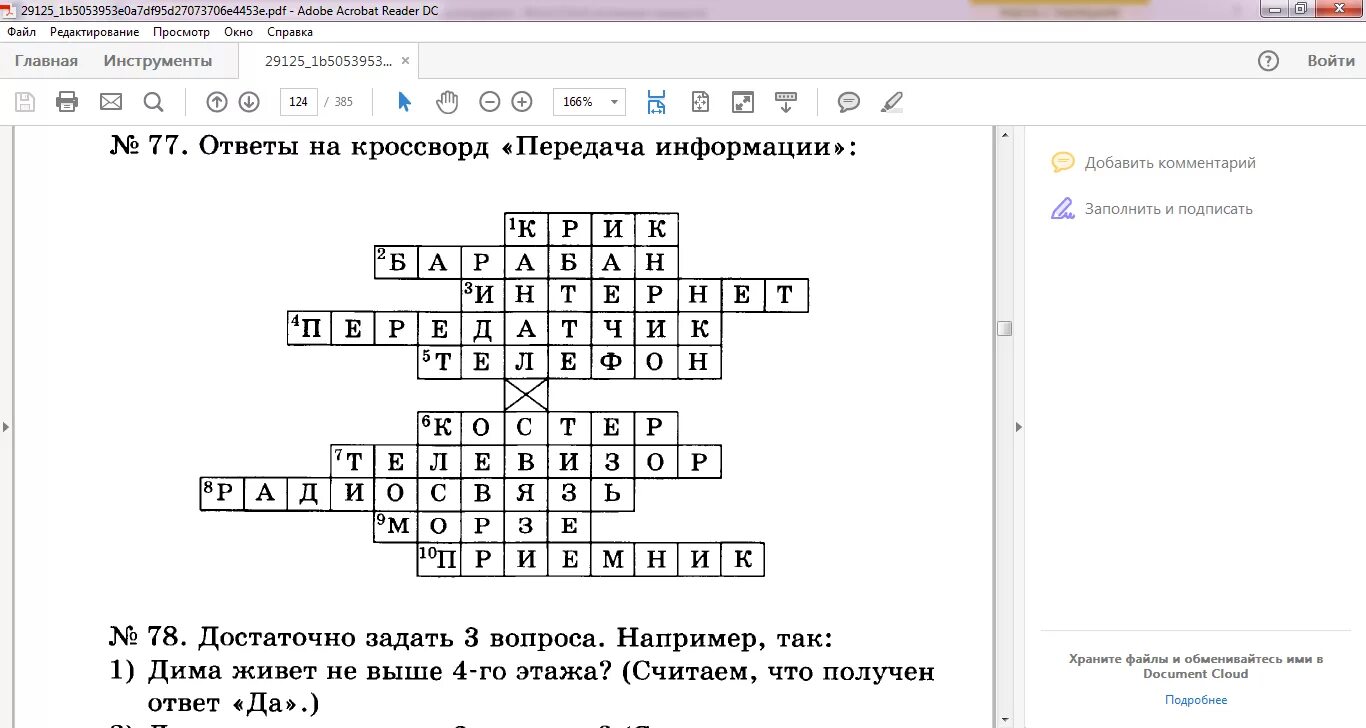Collapse the right tools pane arrow

click(1019, 427)
